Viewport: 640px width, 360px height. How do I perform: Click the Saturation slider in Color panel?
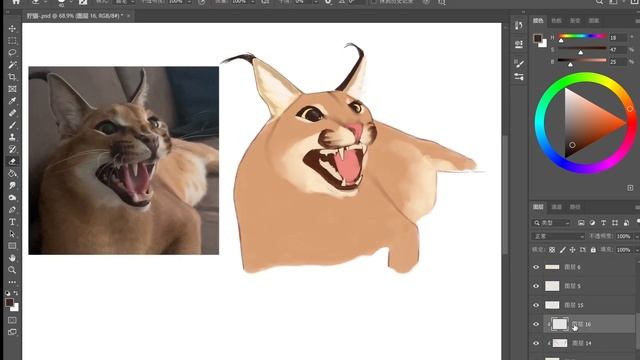[582, 49]
